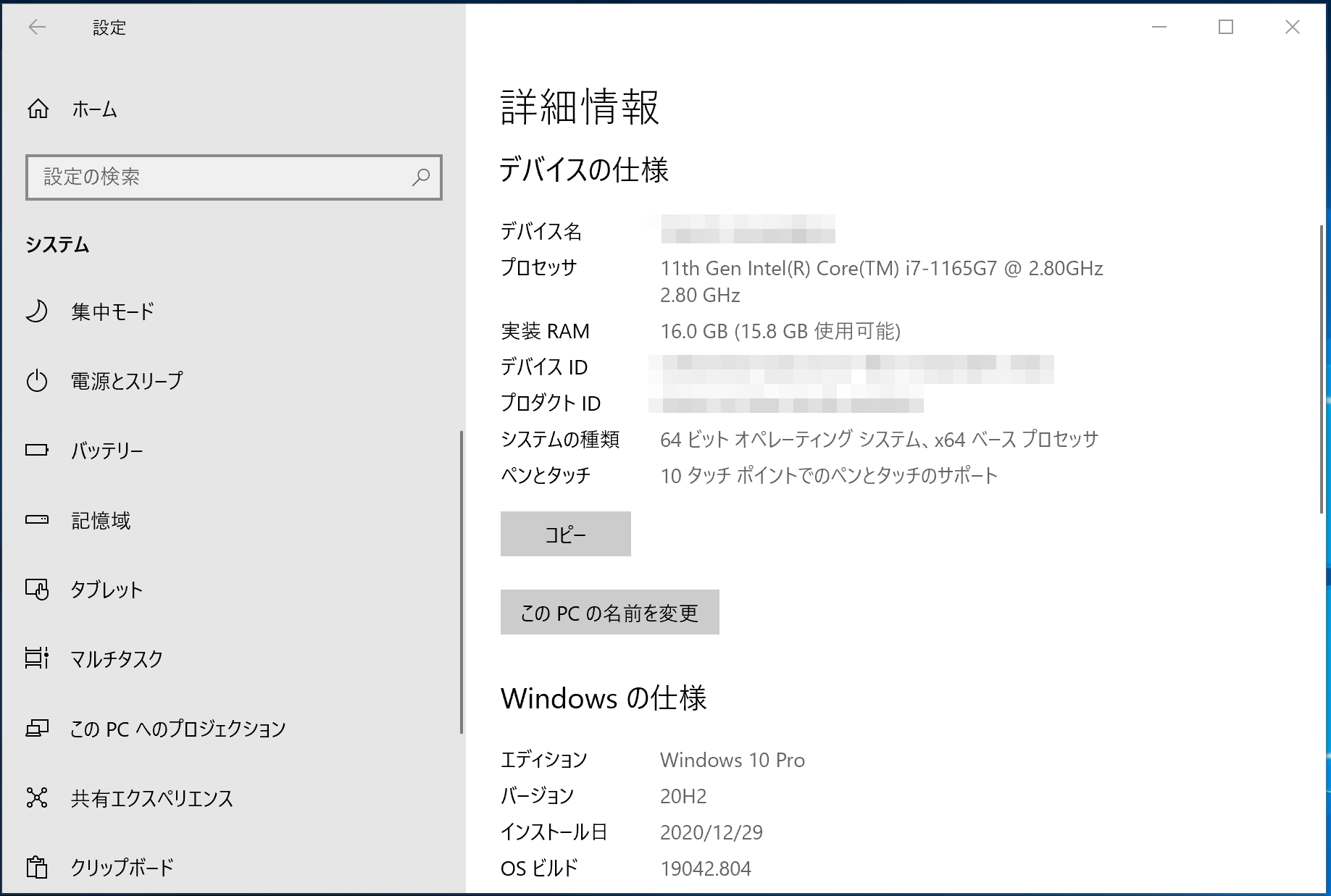Maximize the Settings window
This screenshot has height=896, width=1331.
(x=1226, y=28)
